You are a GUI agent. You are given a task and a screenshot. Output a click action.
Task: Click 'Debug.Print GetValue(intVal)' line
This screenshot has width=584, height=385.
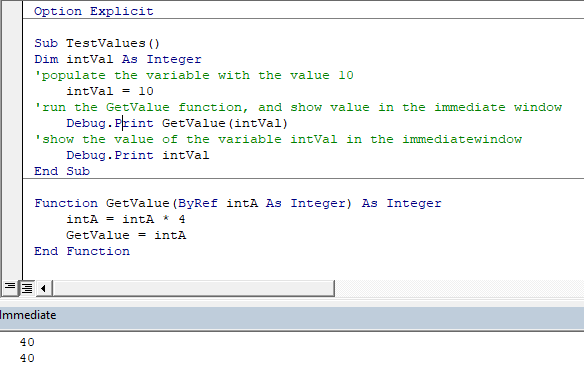[x=177, y=123]
